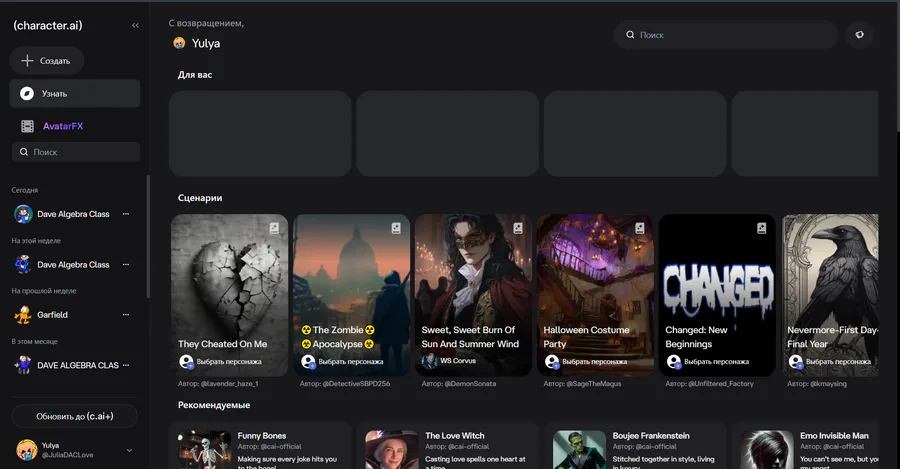900x469 pixels.
Task: Open Halloween Costume Party scenario
Action: 595,295
